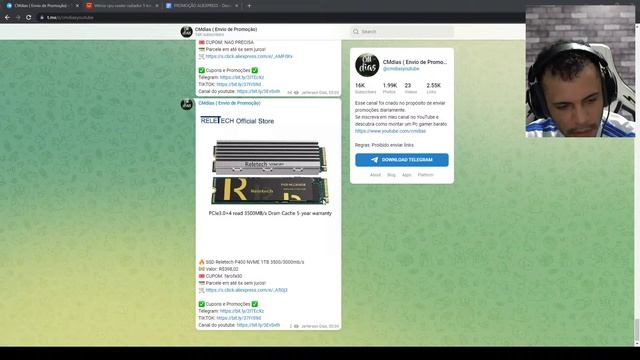The width and height of the screenshot is (640, 360).
Task: Open the youtube.com/cmdias link in description
Action: (390, 131)
